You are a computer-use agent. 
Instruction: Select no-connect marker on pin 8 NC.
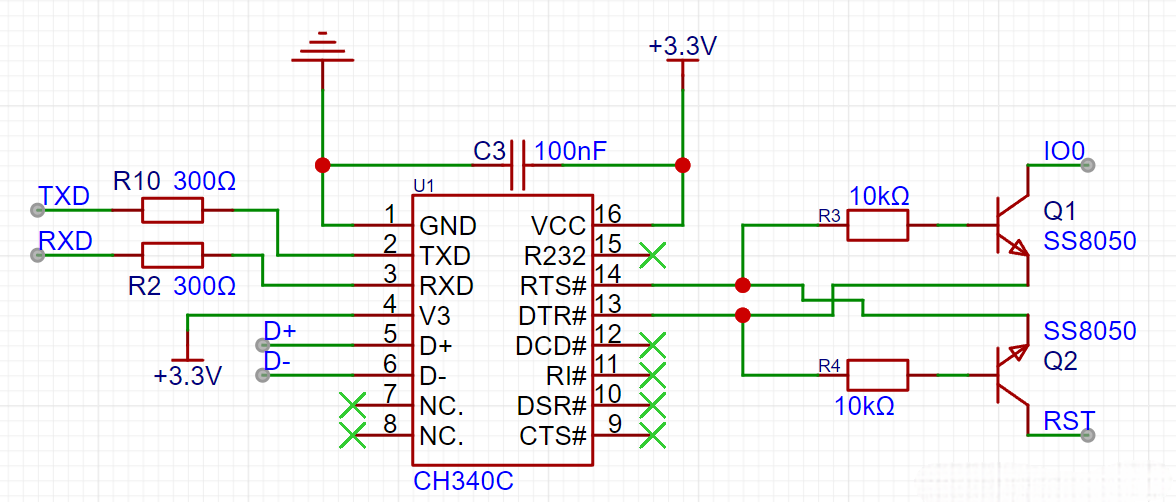click(352, 435)
